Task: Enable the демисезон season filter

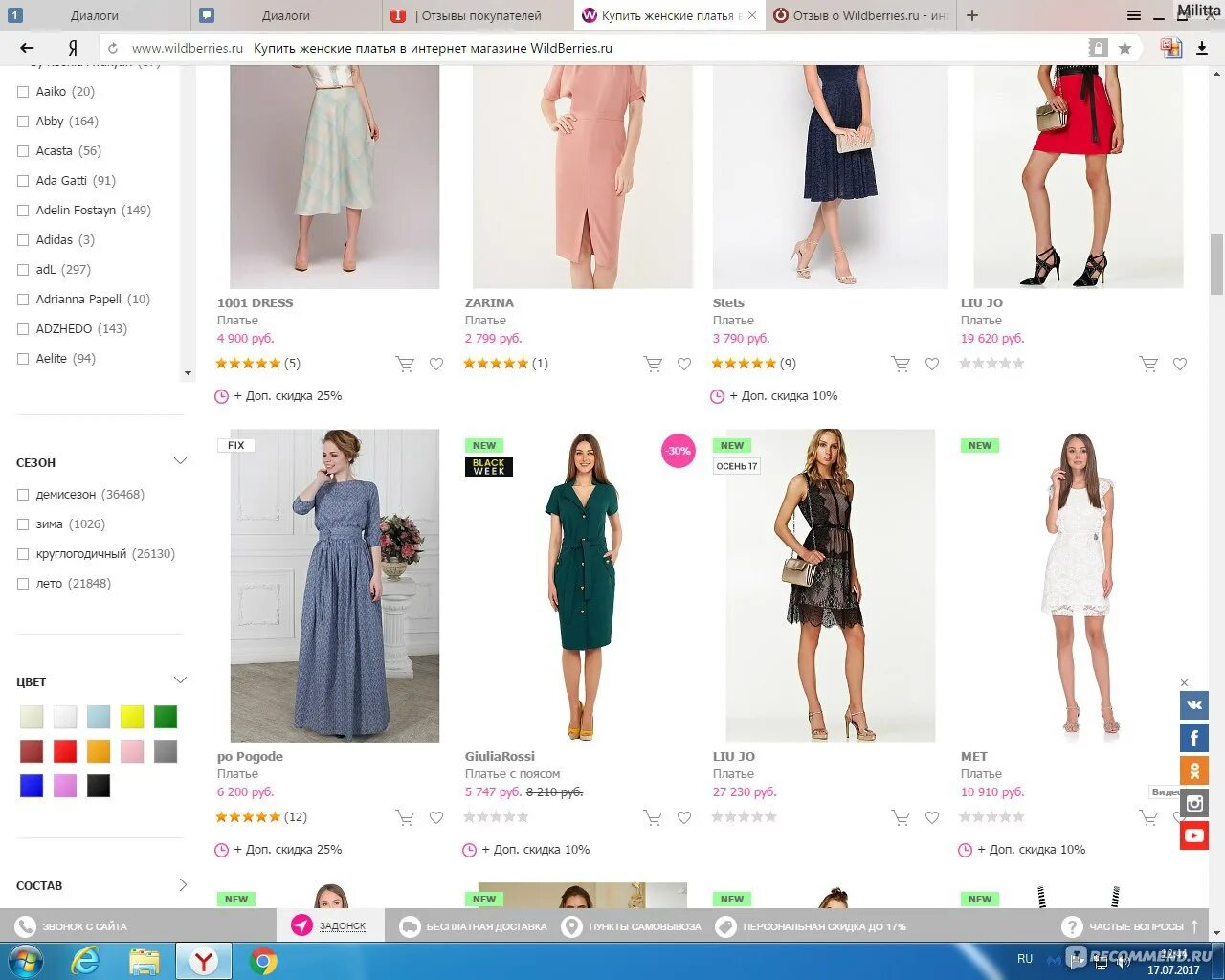Action: pyautogui.click(x=23, y=495)
